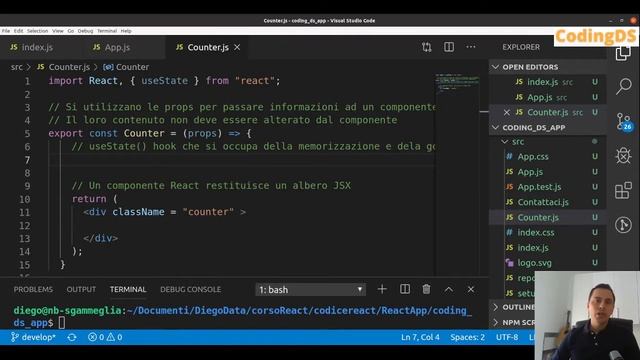Open the Go menu
The image size is (640, 360).
[x=71, y=31]
